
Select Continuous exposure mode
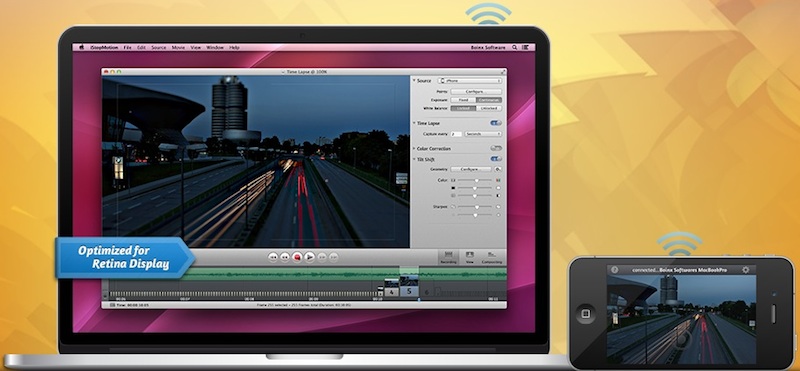point(489,100)
